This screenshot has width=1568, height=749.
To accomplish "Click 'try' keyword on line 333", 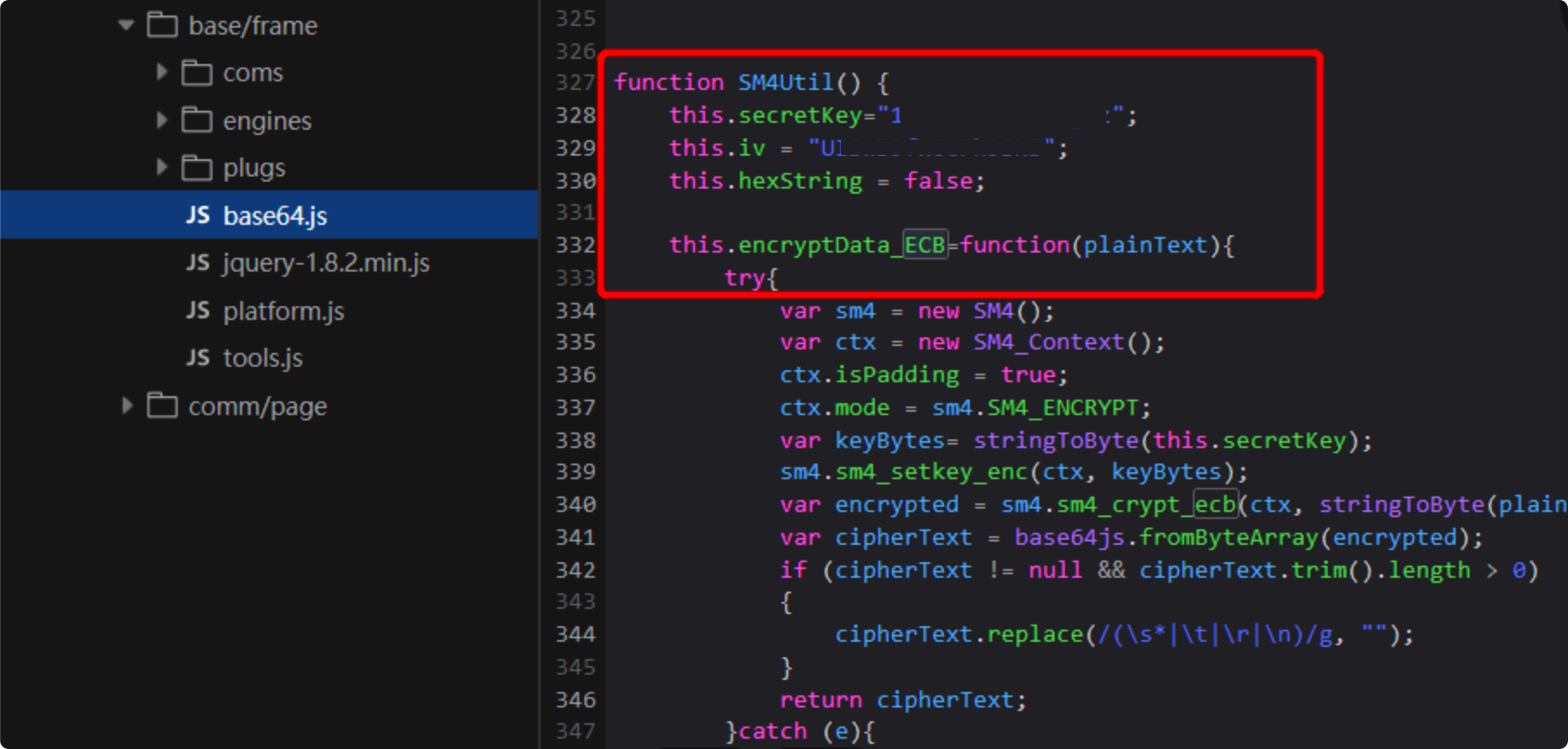I will (745, 278).
